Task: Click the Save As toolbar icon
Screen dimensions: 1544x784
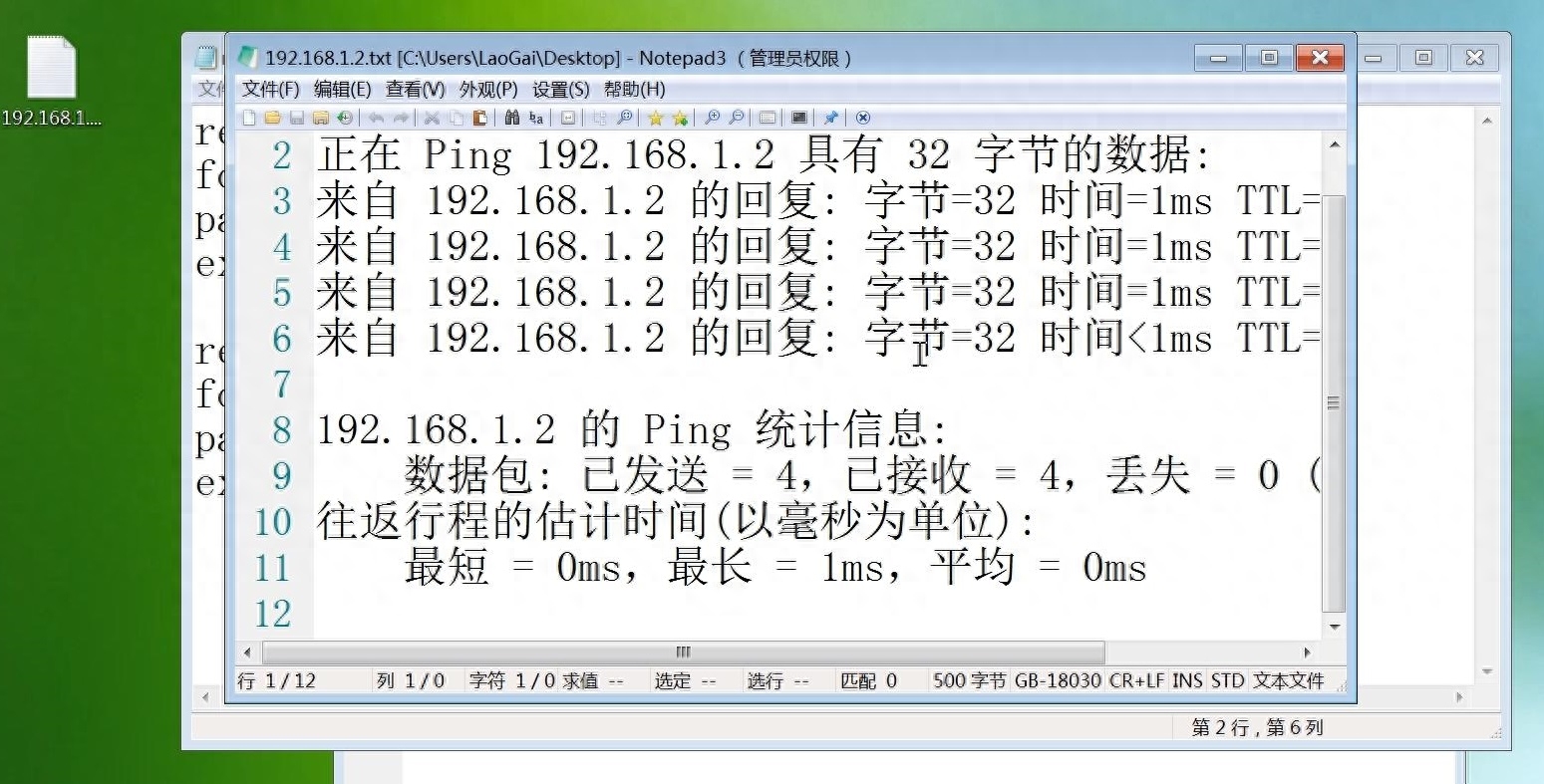Action: [321, 118]
